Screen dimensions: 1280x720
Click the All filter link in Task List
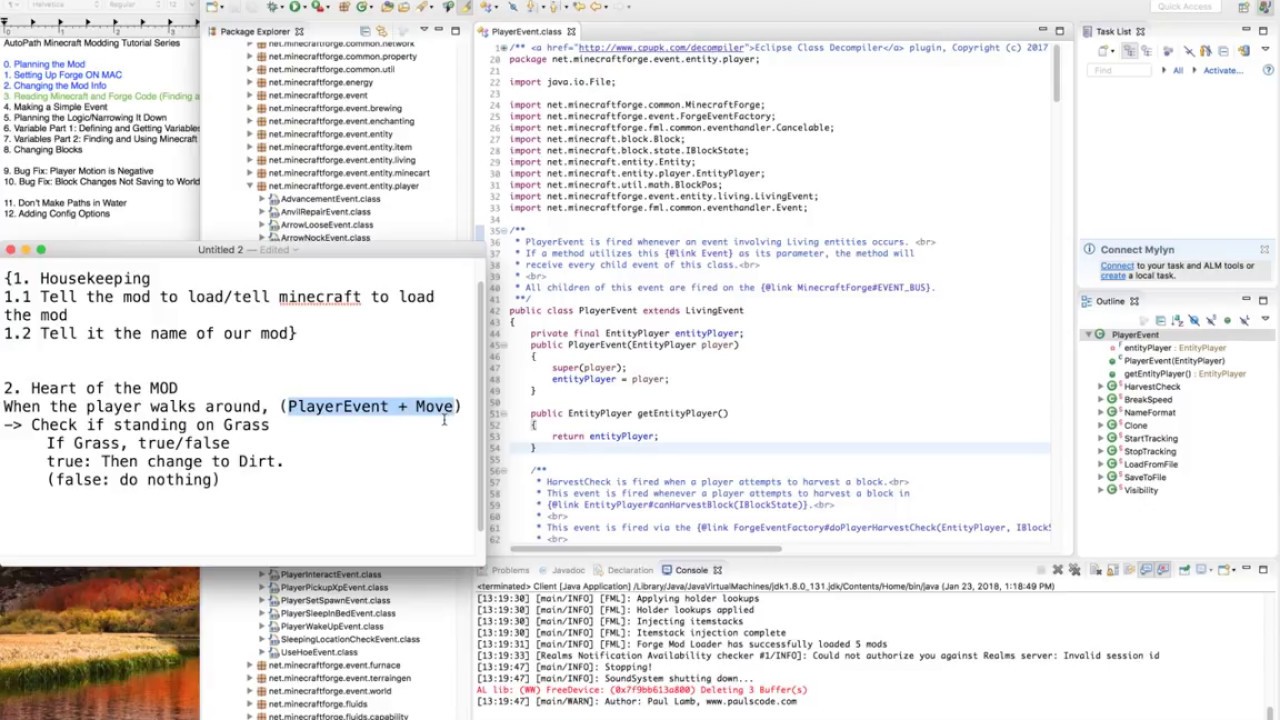[1178, 70]
